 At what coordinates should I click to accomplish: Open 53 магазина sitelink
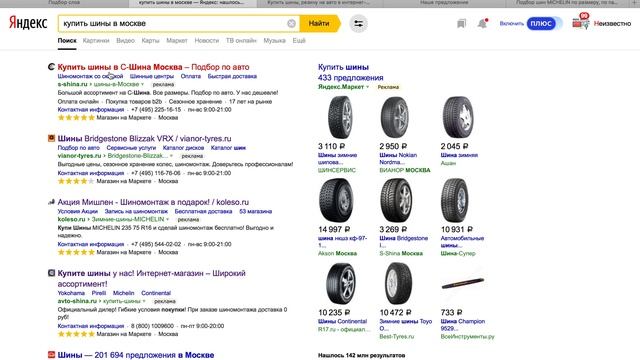tap(256, 211)
